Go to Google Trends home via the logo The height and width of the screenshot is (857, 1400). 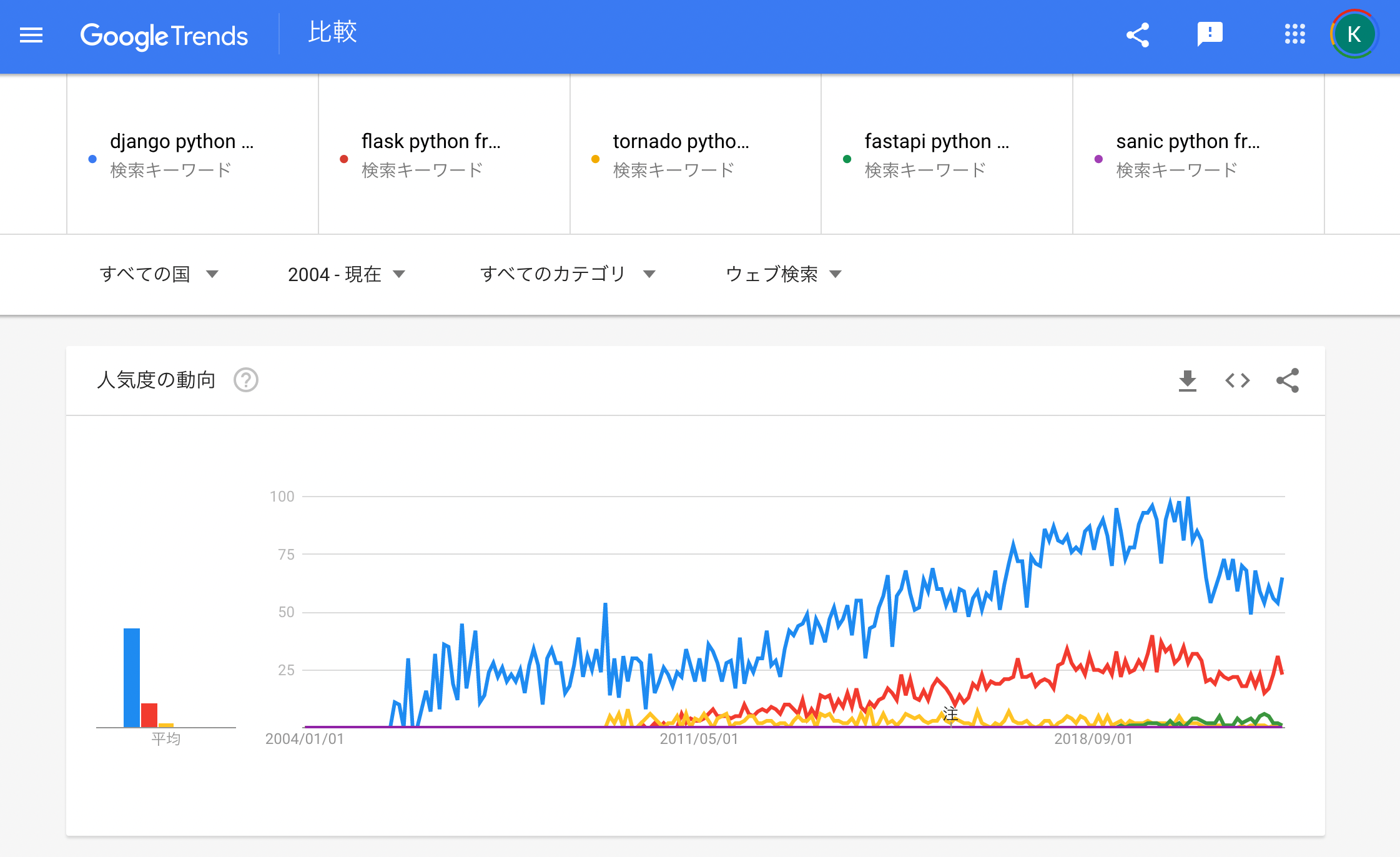(164, 36)
